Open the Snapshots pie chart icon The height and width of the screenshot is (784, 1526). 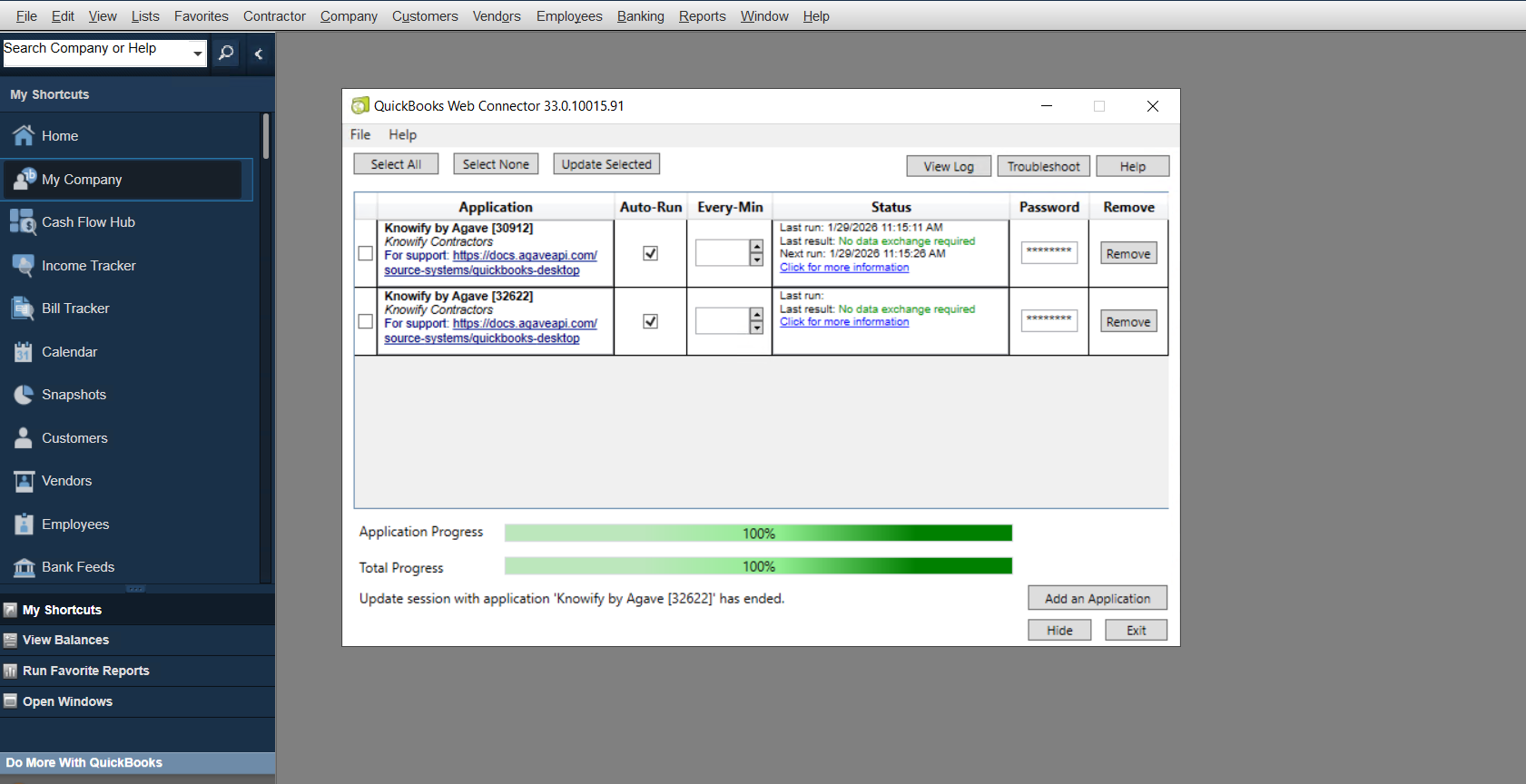point(23,395)
